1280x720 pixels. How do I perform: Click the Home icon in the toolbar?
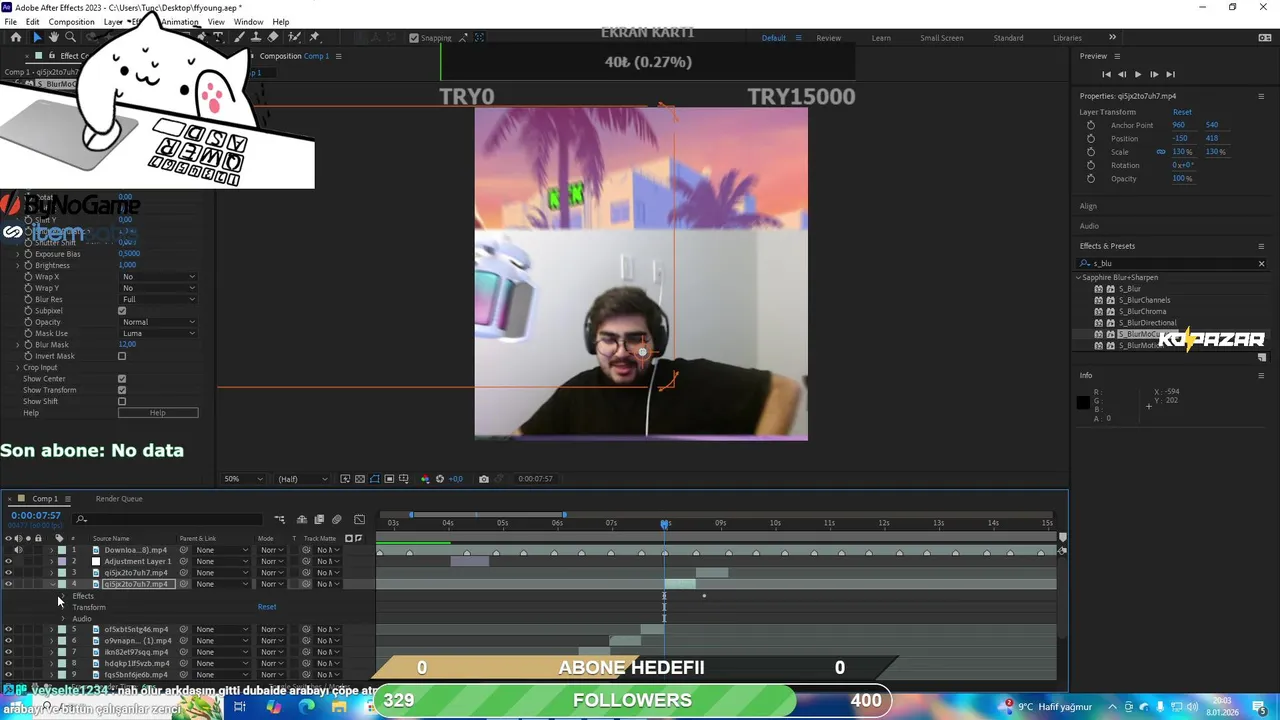tap(15, 37)
